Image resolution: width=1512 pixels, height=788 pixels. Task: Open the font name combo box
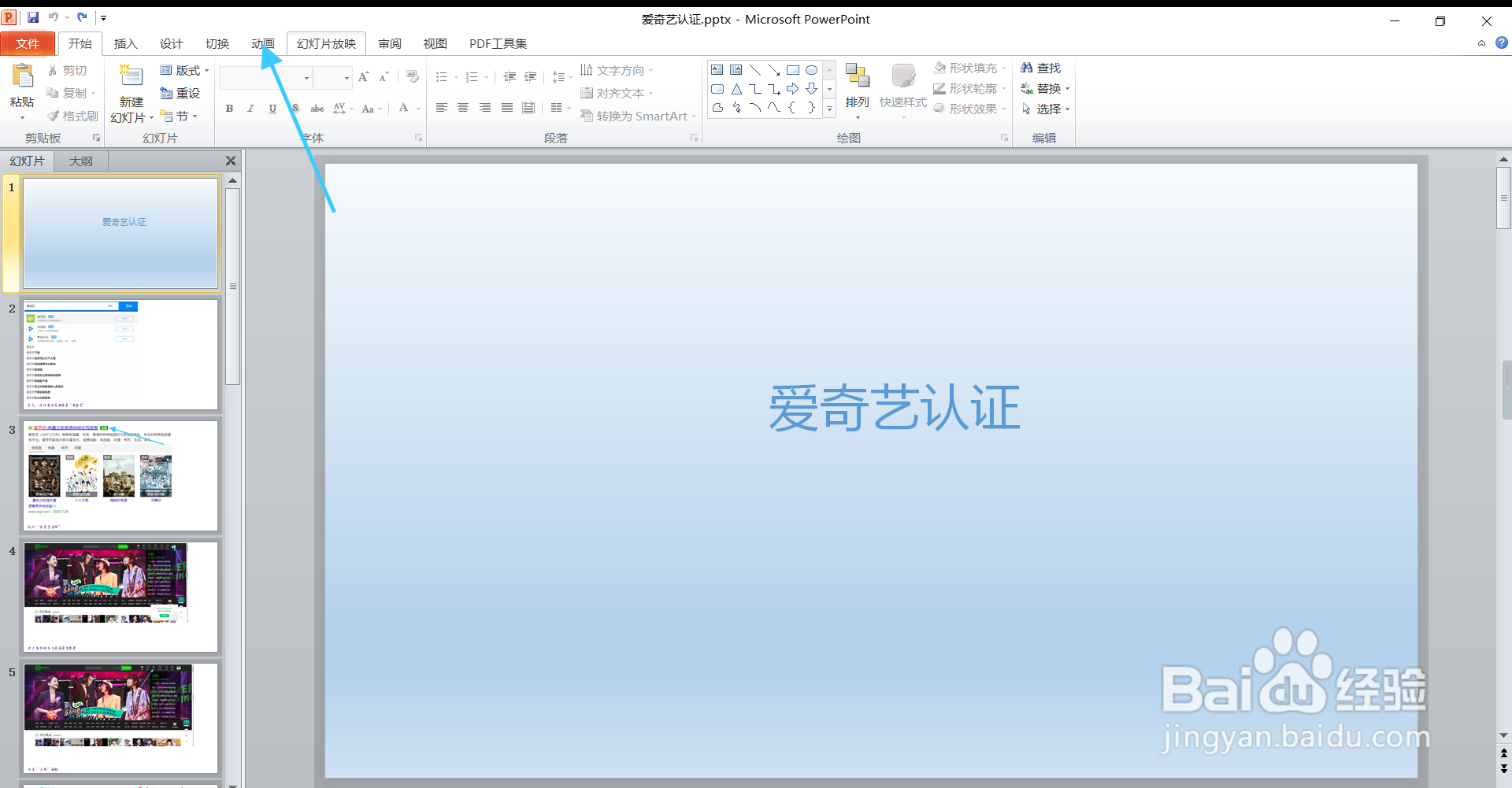pos(266,78)
